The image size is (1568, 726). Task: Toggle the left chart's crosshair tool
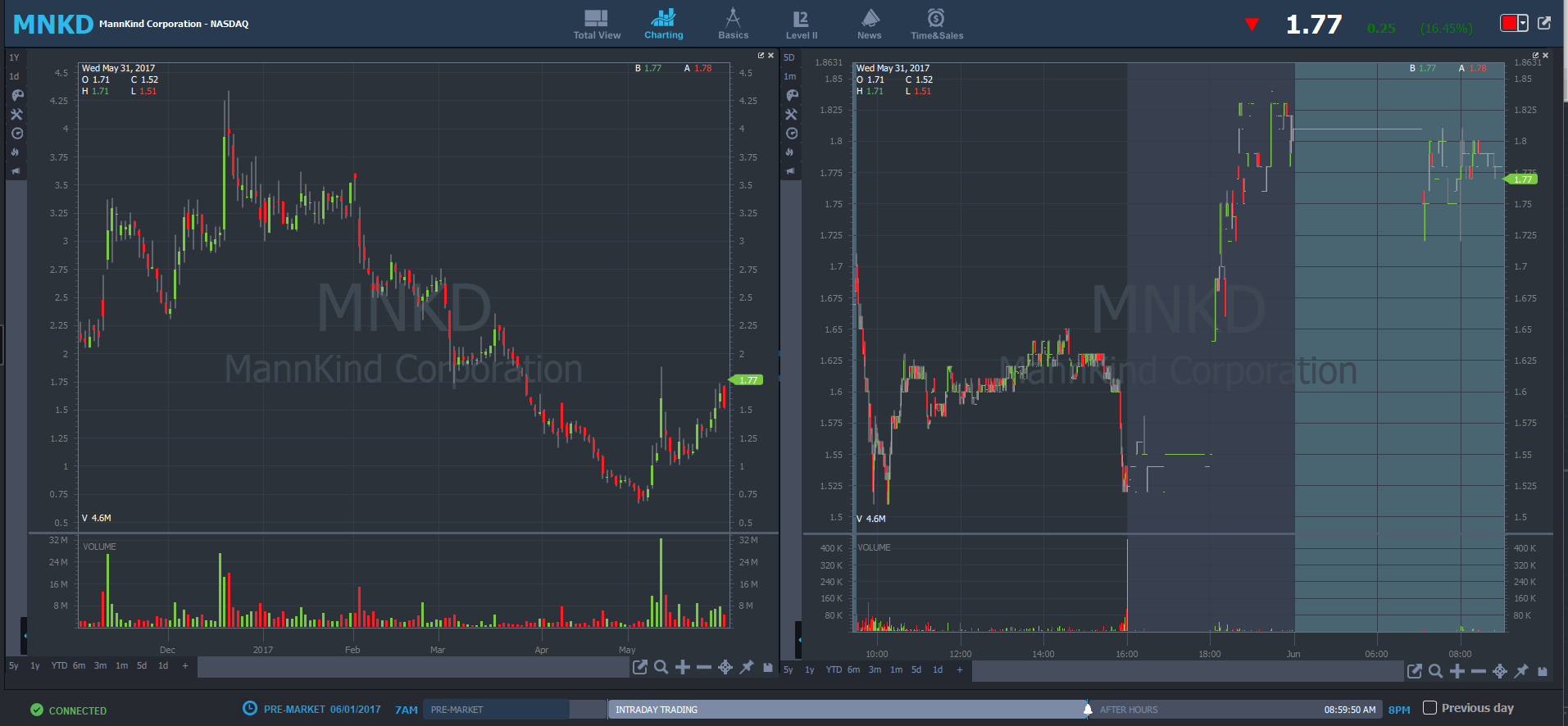[725, 668]
